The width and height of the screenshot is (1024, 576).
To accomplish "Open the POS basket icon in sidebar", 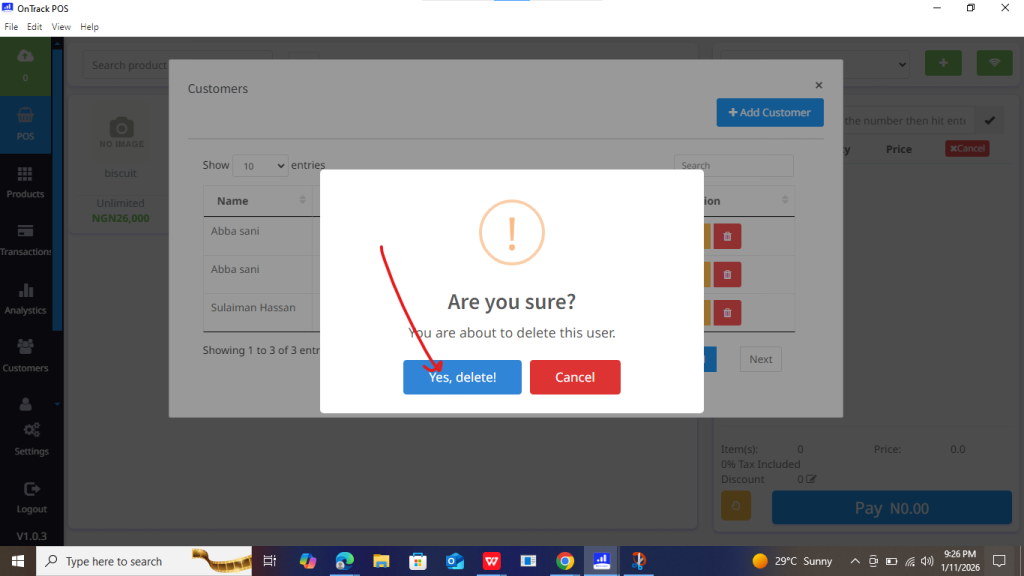I will [x=26, y=122].
